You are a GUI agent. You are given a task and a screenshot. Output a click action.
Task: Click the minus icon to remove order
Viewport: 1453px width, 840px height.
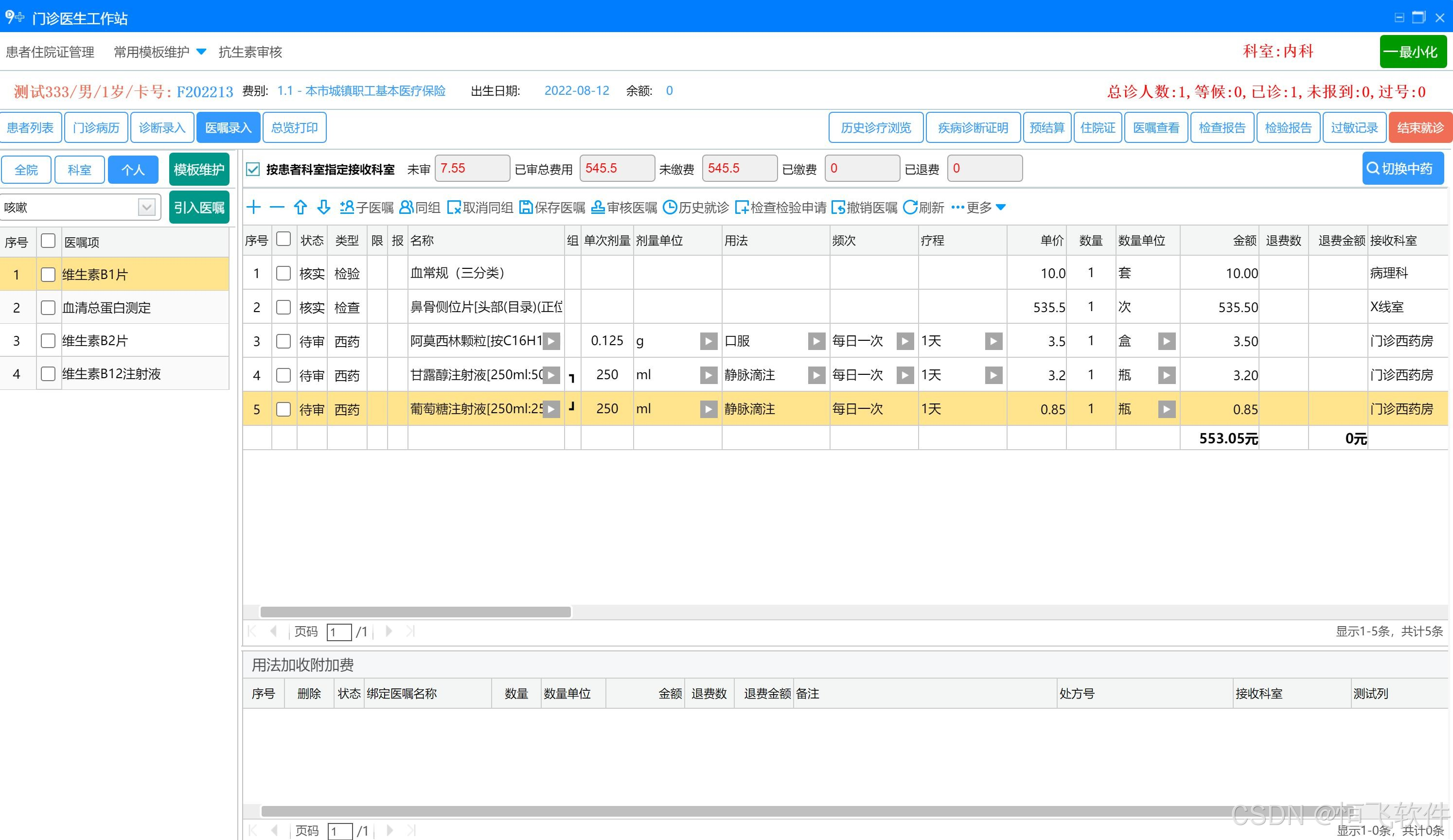tap(277, 207)
